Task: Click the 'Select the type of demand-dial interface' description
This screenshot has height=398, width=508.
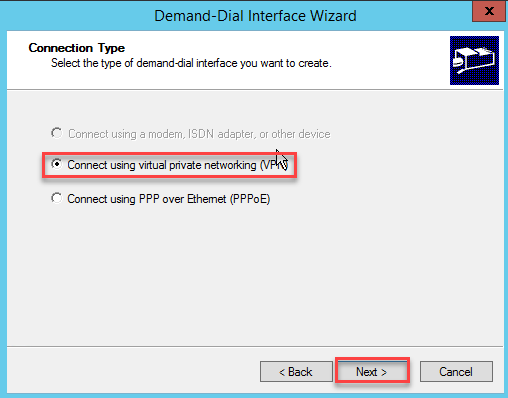Action: 191,63
